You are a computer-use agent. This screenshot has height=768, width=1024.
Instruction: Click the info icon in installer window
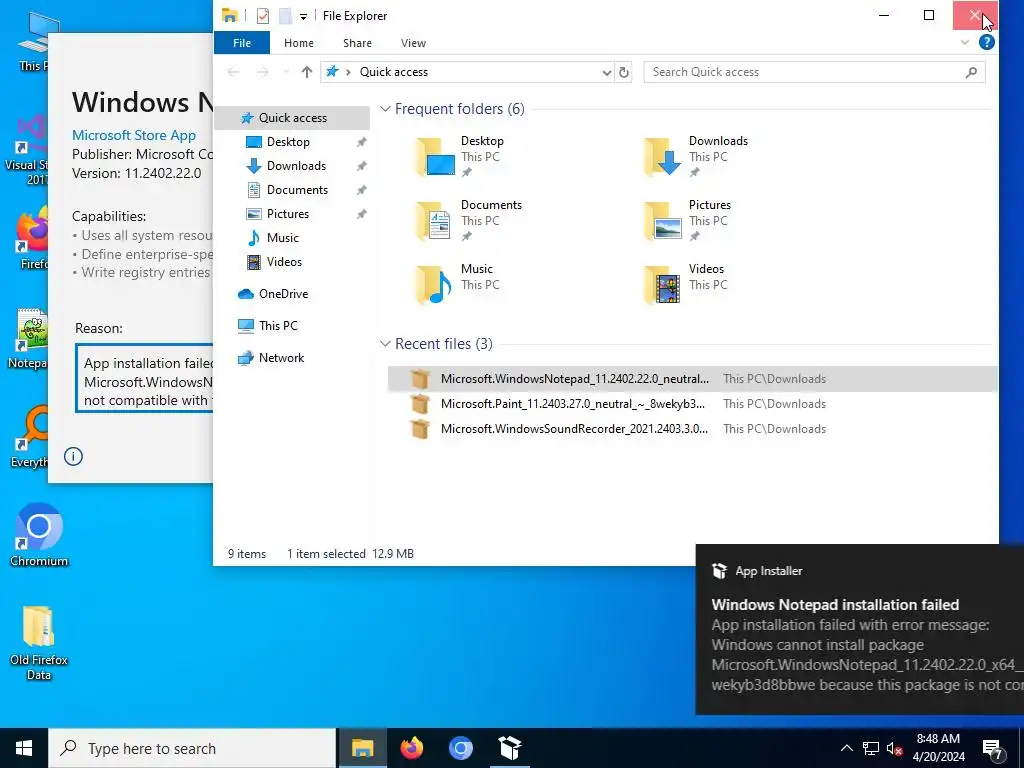point(73,456)
